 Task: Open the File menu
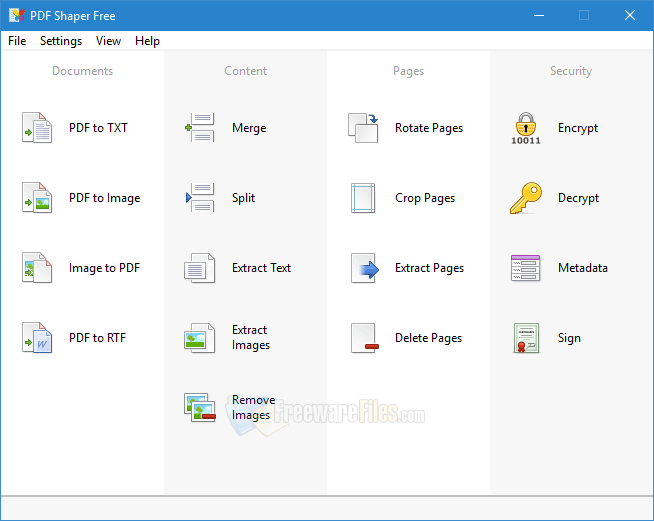pyautogui.click(x=17, y=41)
